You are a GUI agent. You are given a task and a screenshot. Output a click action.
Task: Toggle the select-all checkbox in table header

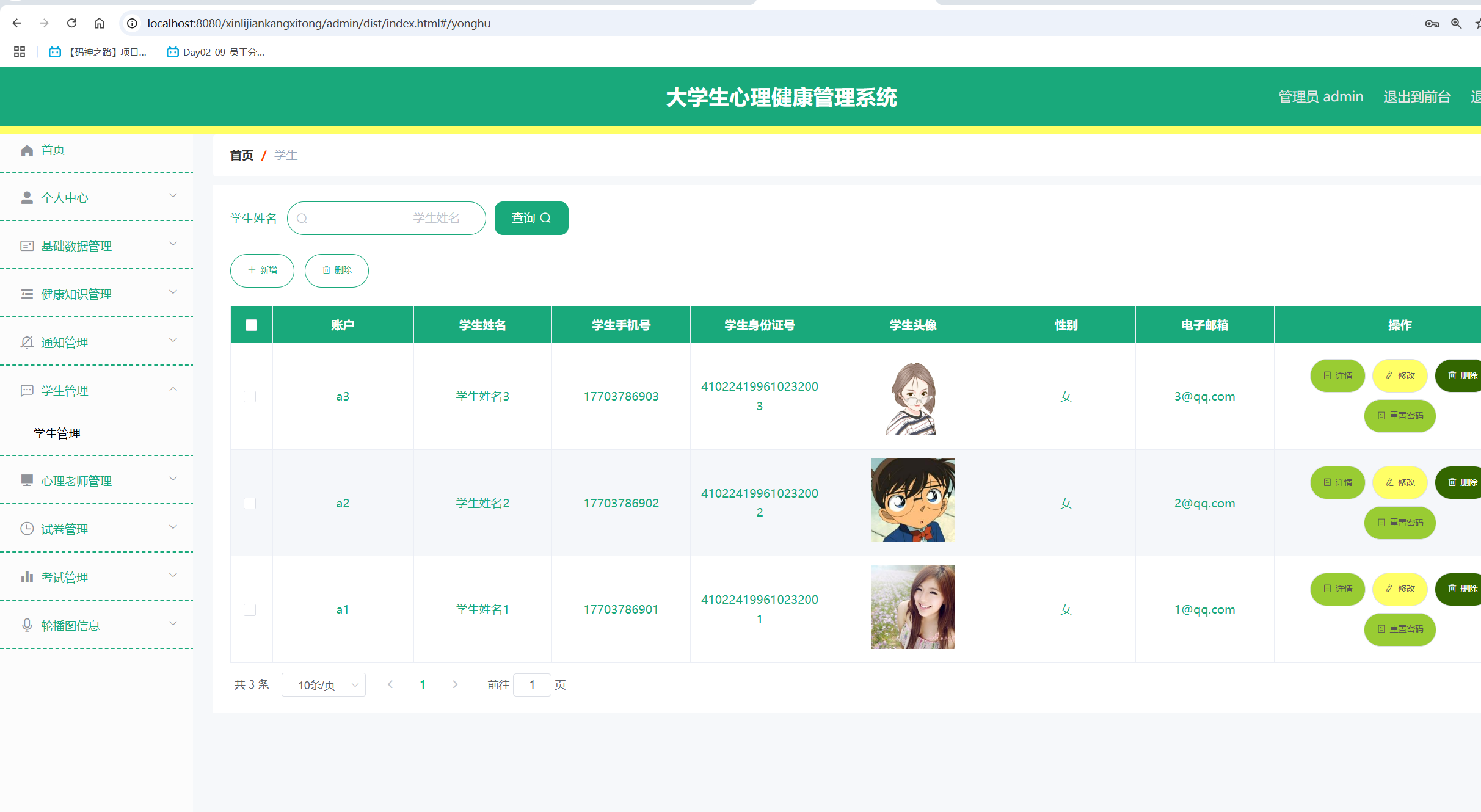click(x=251, y=325)
